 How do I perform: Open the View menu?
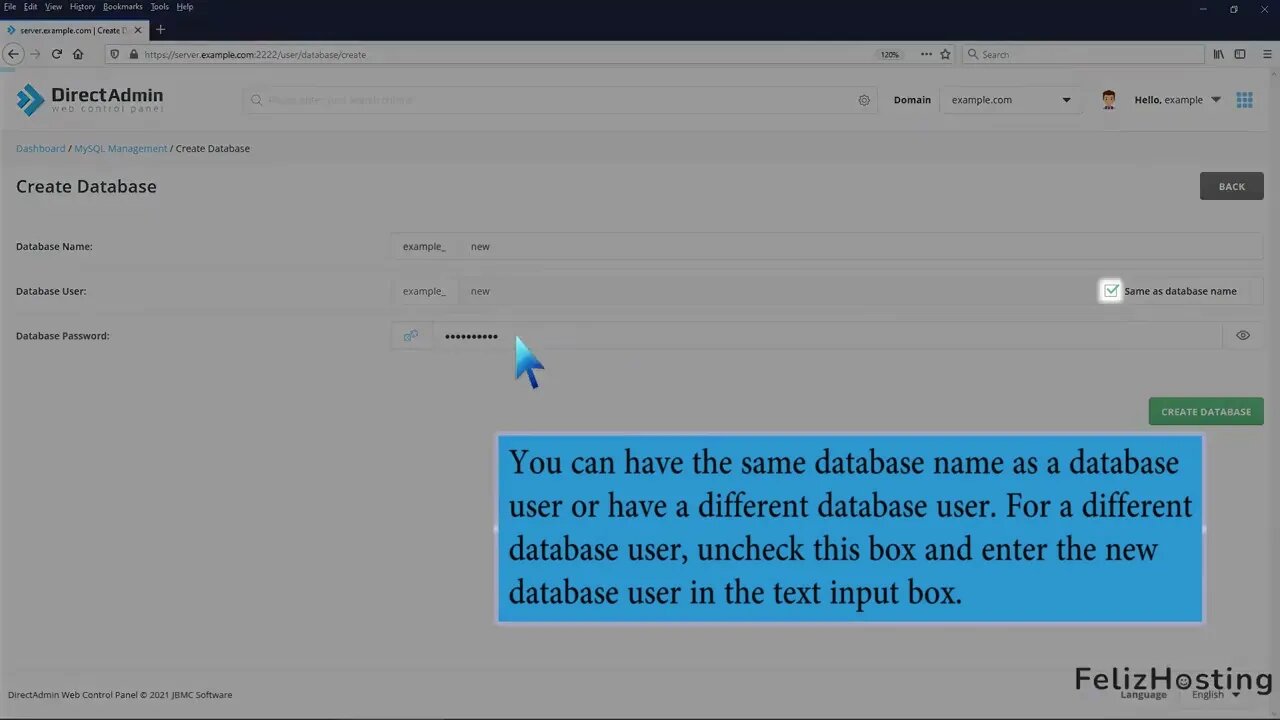pyautogui.click(x=53, y=7)
